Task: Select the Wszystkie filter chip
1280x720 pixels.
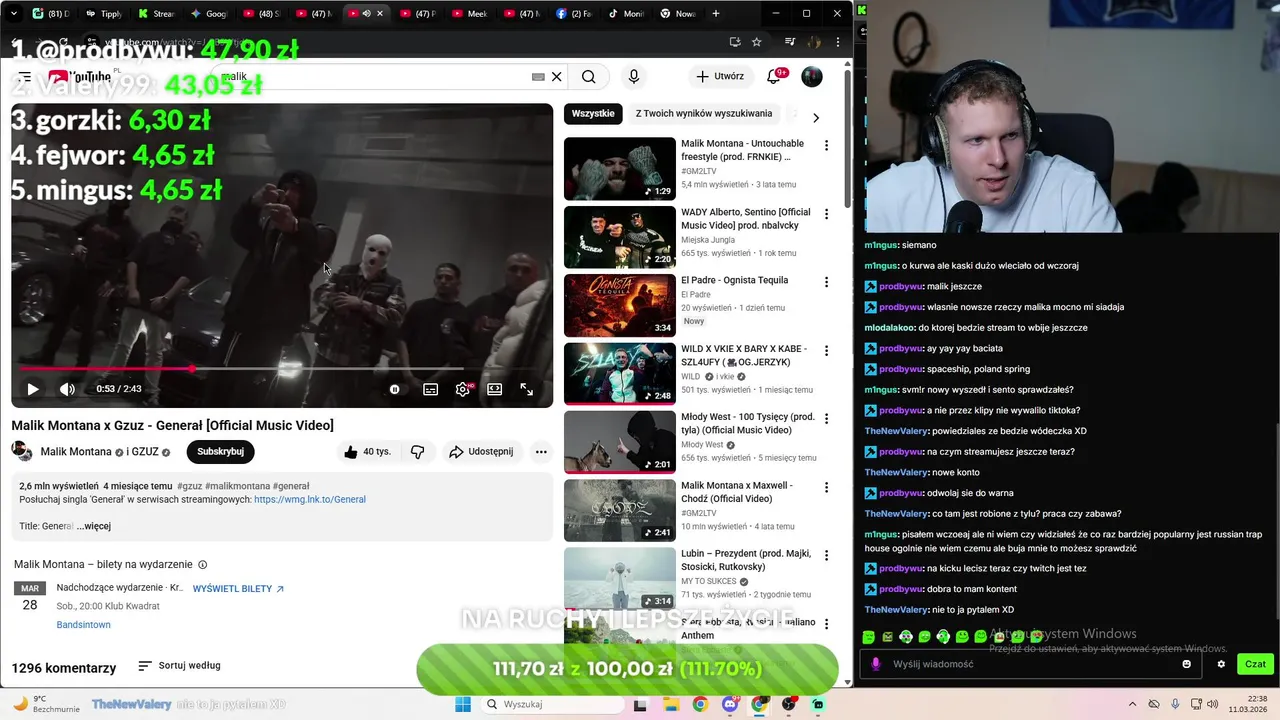Action: tap(593, 114)
